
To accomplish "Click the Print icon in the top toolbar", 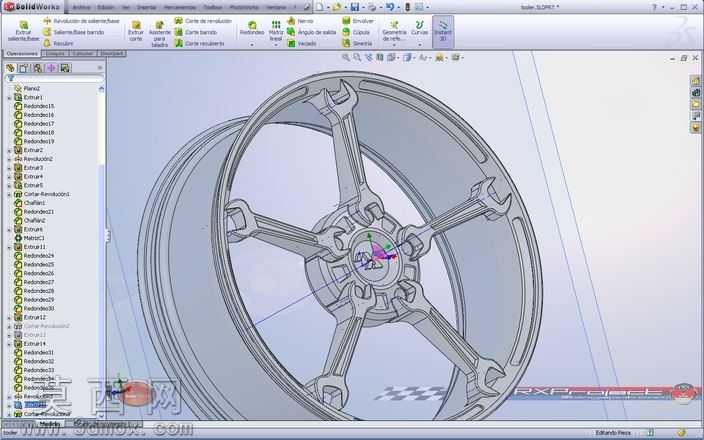I will click(372, 7).
